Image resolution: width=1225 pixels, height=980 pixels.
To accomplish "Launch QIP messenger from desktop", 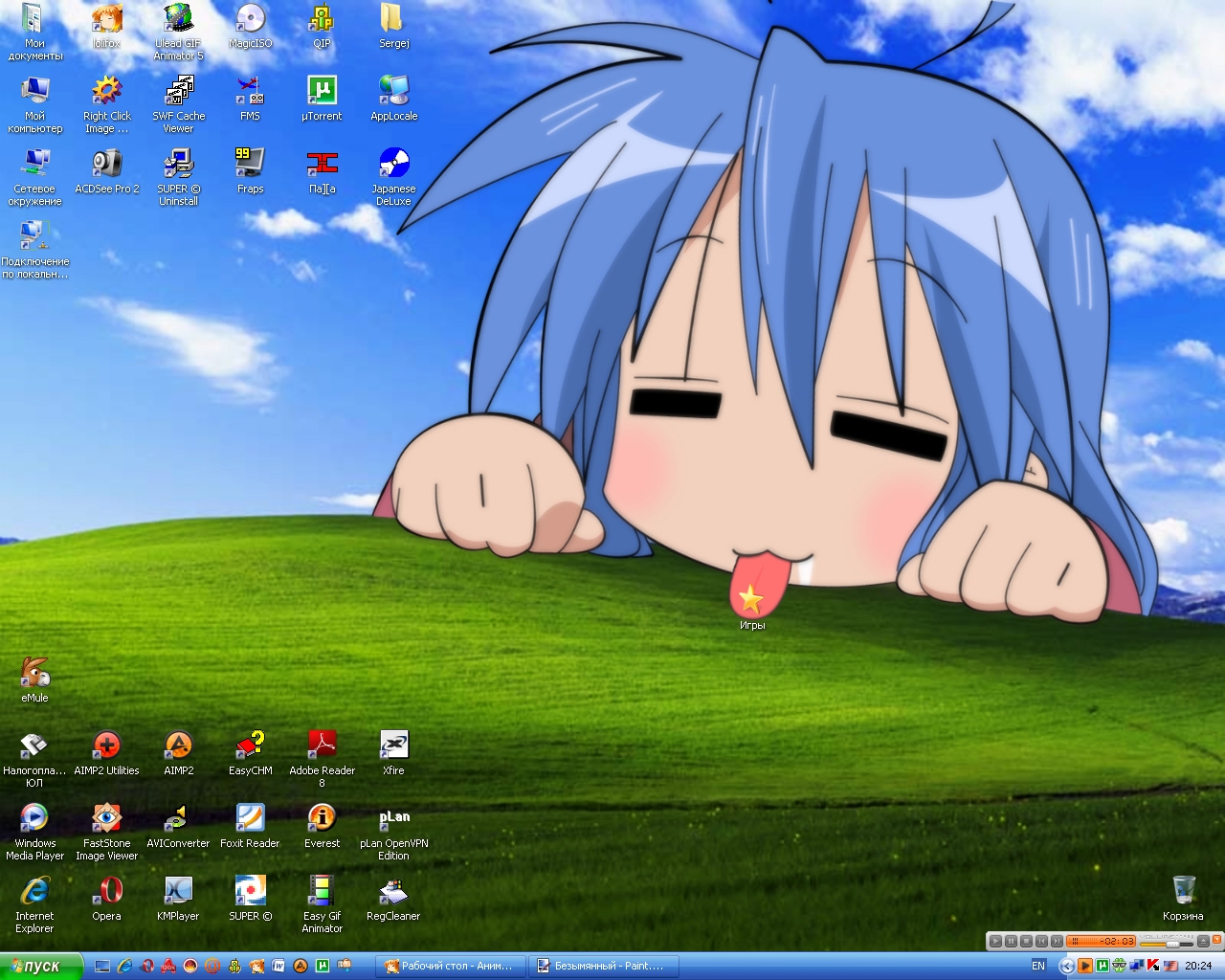I will tap(322, 26).
